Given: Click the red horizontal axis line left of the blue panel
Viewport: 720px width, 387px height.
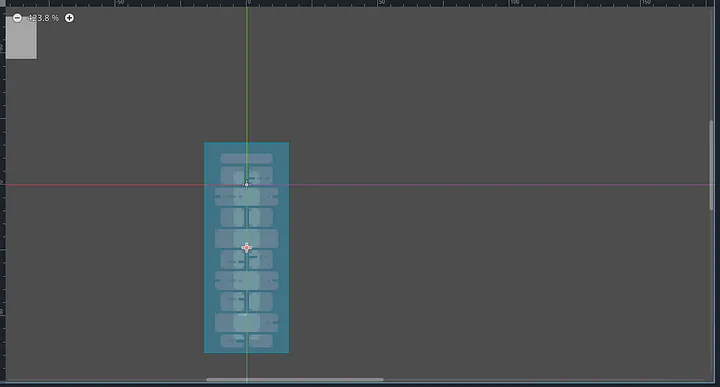Looking at the screenshot, I should click(x=105, y=185).
